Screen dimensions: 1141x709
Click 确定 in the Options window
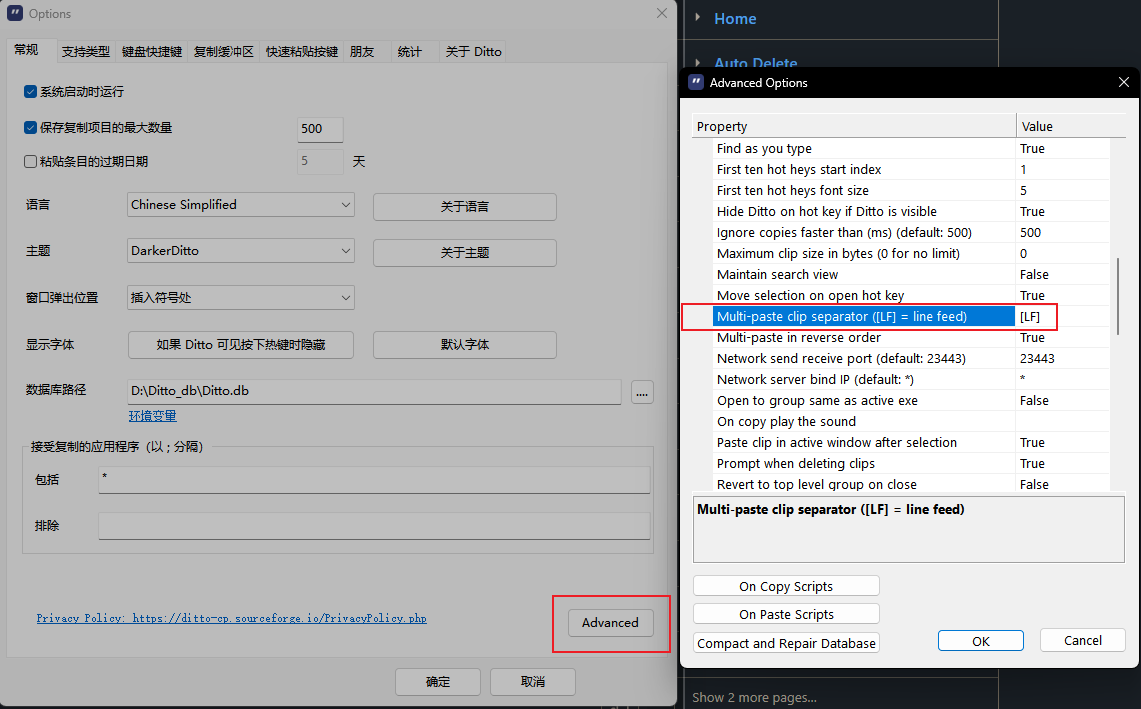(437, 682)
